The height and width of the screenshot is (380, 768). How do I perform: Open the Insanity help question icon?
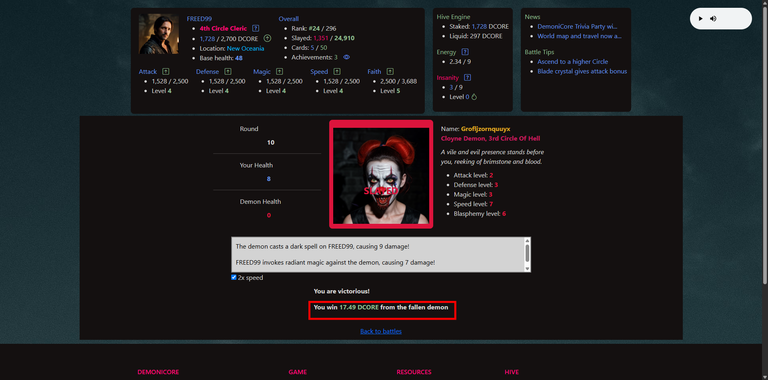[468, 77]
